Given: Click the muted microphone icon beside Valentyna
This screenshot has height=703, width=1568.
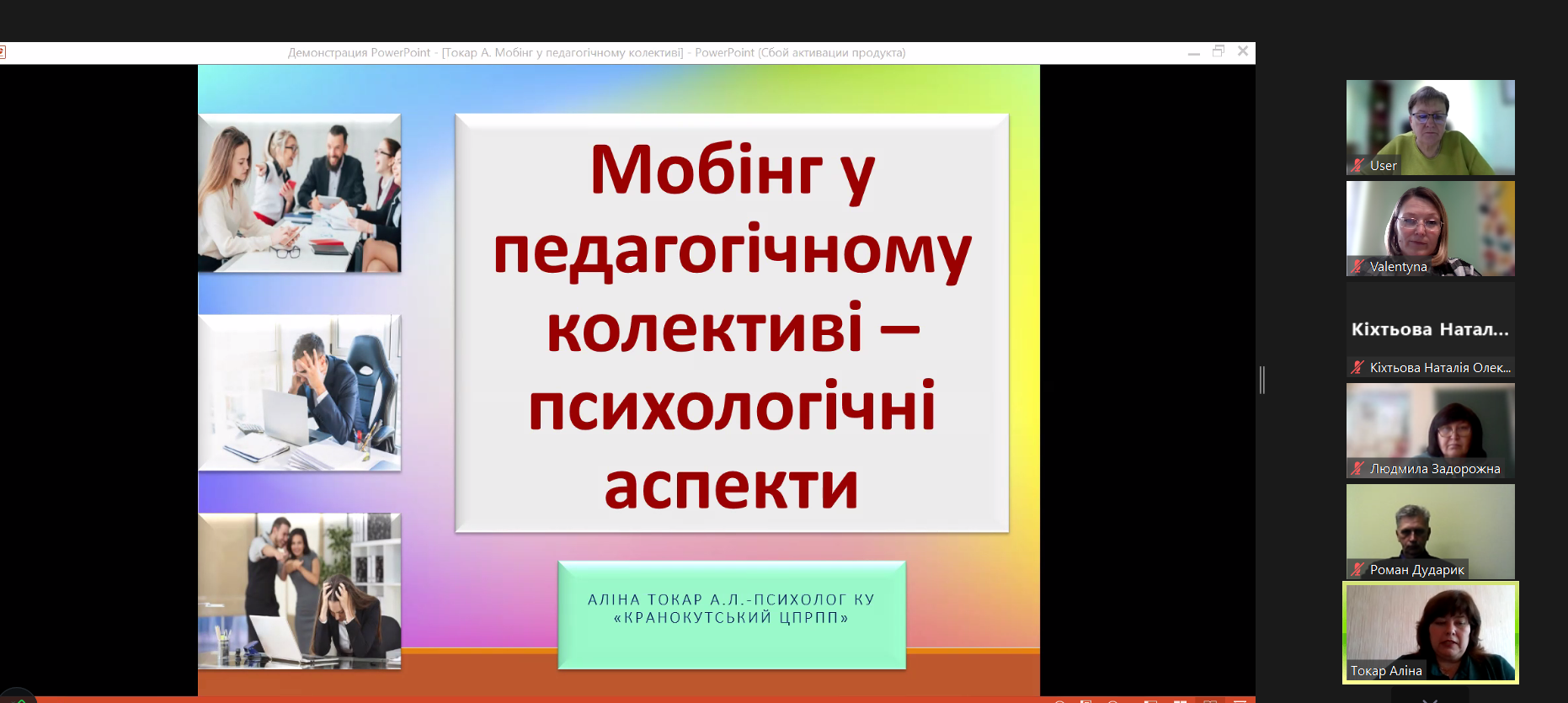Looking at the screenshot, I should tap(1357, 266).
